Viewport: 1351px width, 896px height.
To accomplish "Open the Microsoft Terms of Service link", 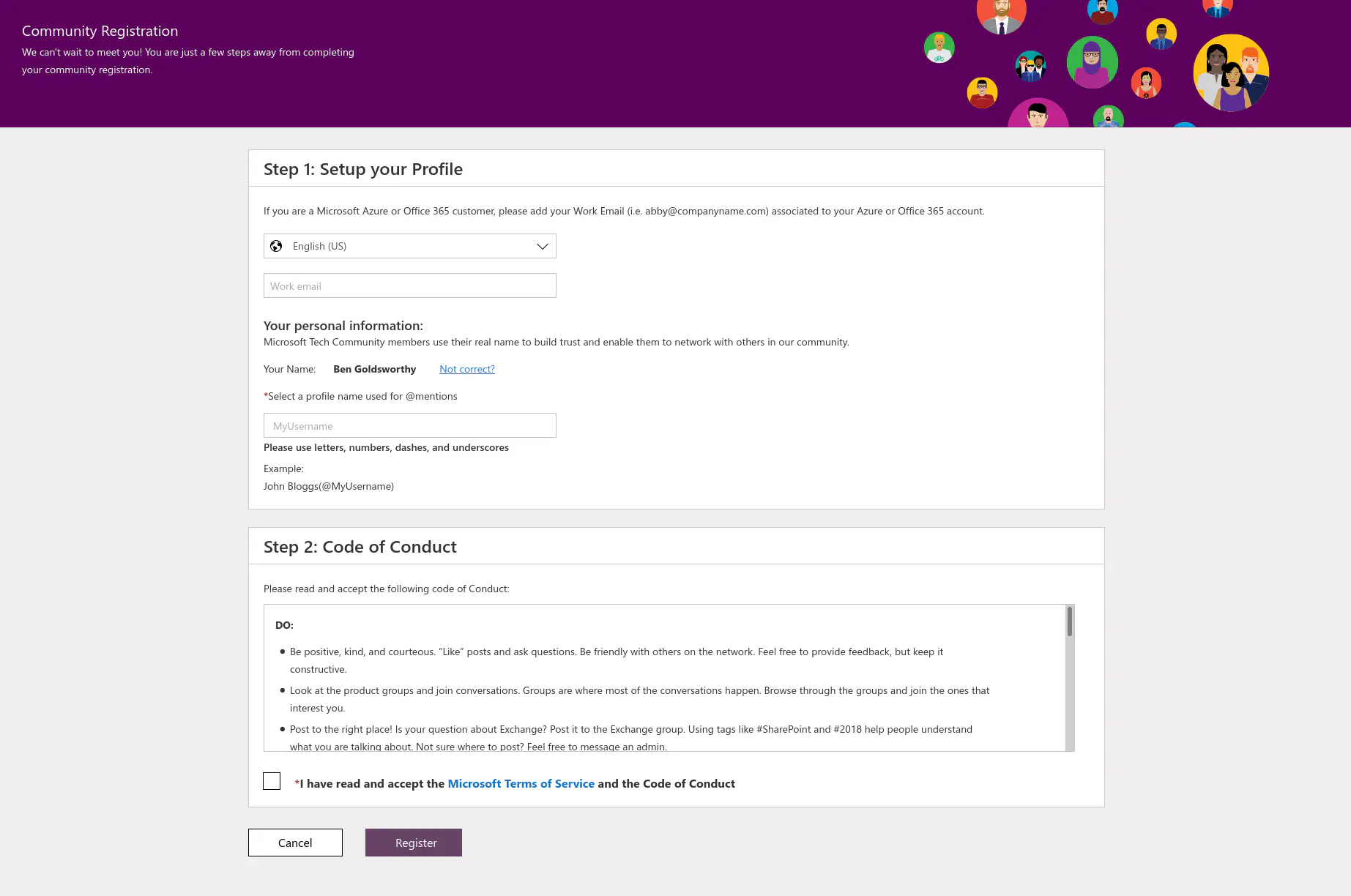I will tap(521, 783).
